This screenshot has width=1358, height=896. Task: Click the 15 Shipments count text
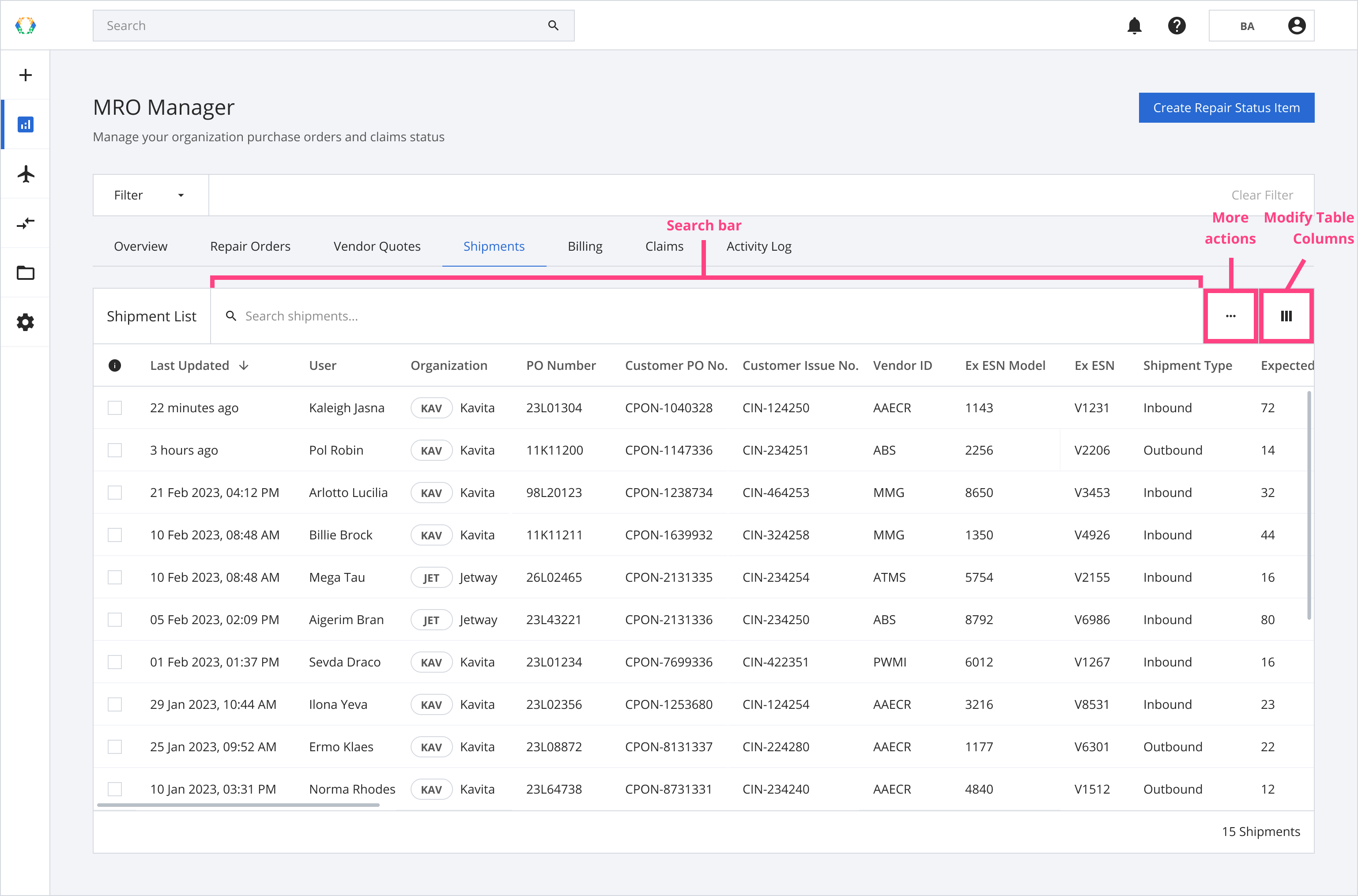(x=1261, y=832)
